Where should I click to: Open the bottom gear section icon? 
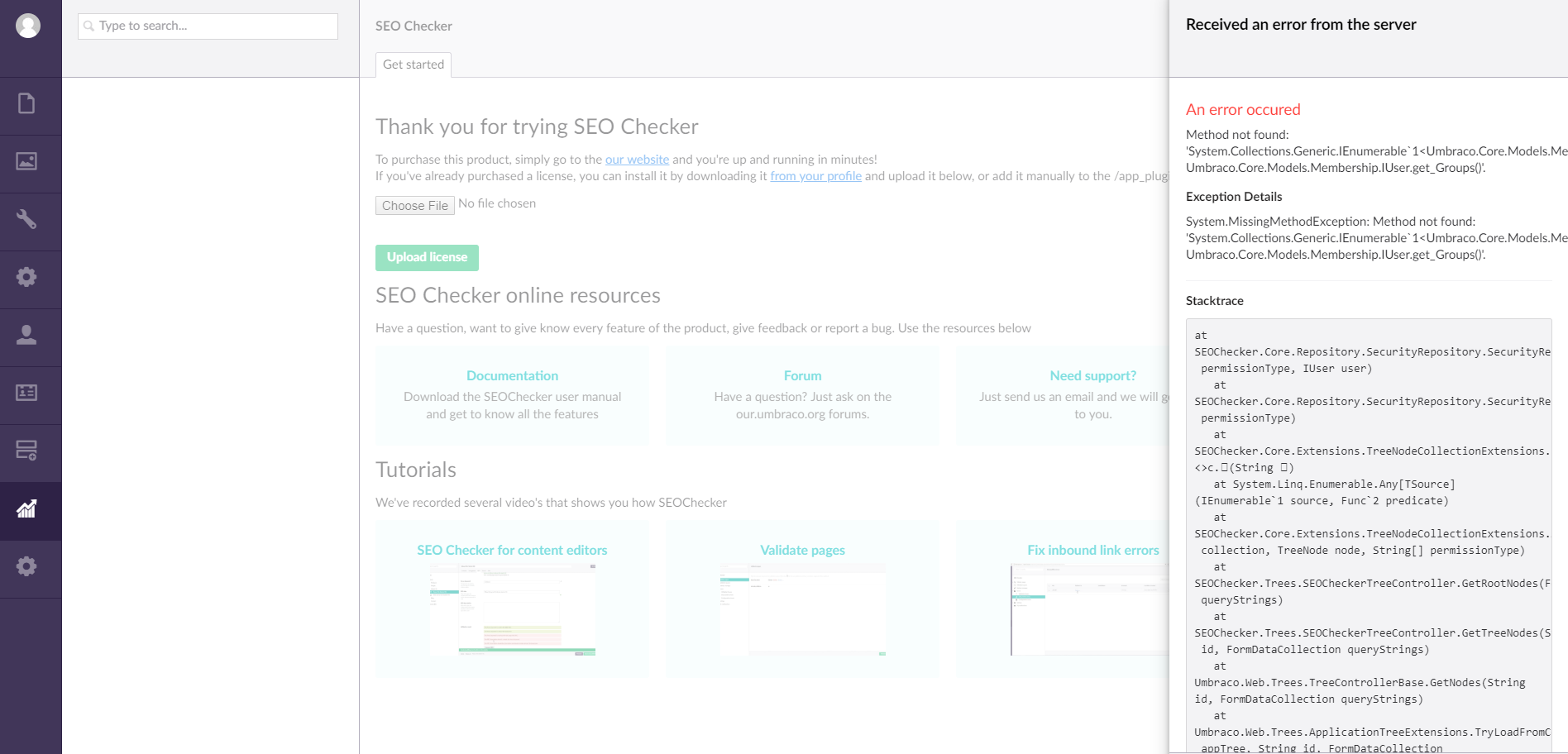point(26,566)
